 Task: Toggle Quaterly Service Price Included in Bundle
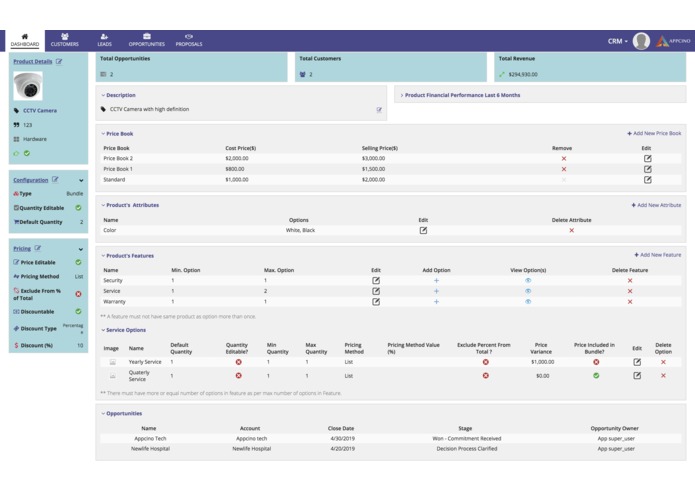[596, 376]
